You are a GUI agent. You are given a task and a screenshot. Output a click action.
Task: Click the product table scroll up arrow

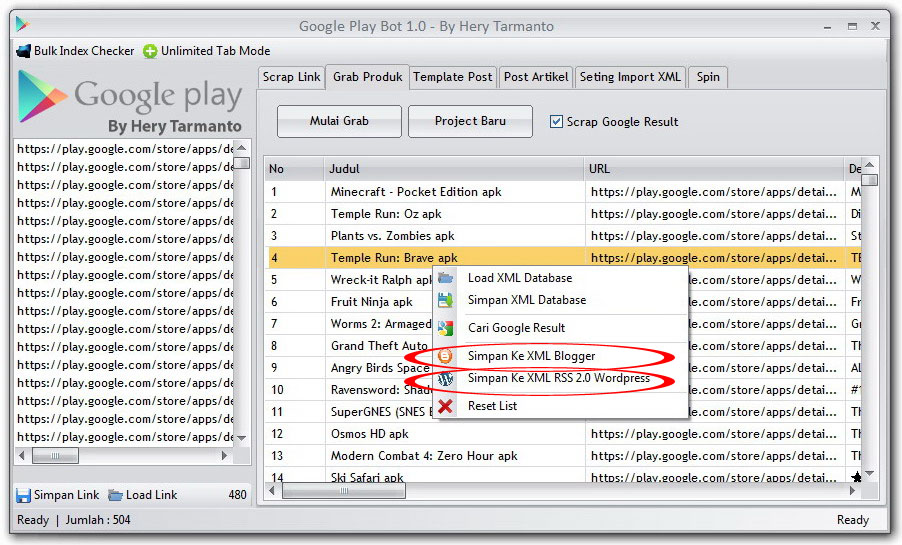tap(870, 165)
